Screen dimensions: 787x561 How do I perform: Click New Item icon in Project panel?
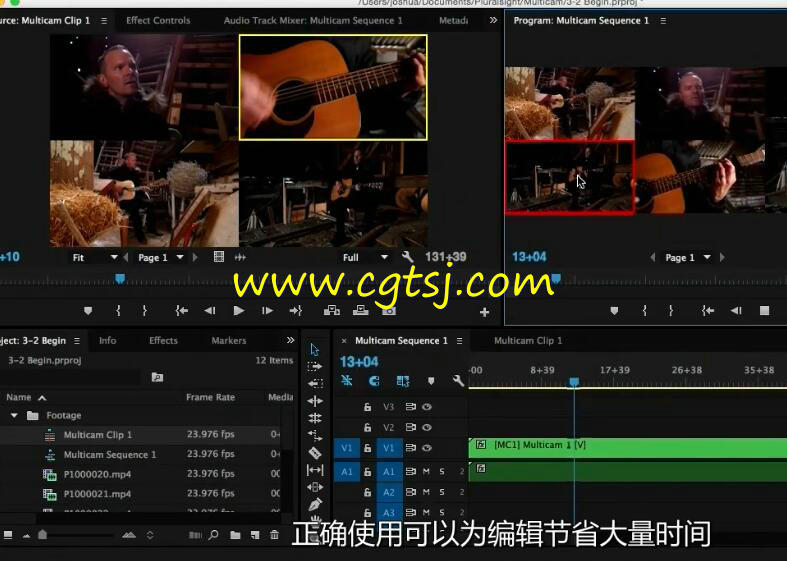click(255, 535)
